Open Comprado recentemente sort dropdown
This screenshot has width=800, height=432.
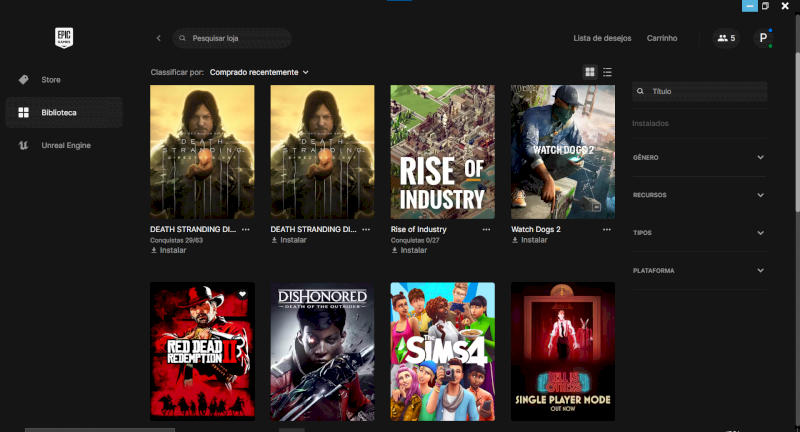pos(259,72)
